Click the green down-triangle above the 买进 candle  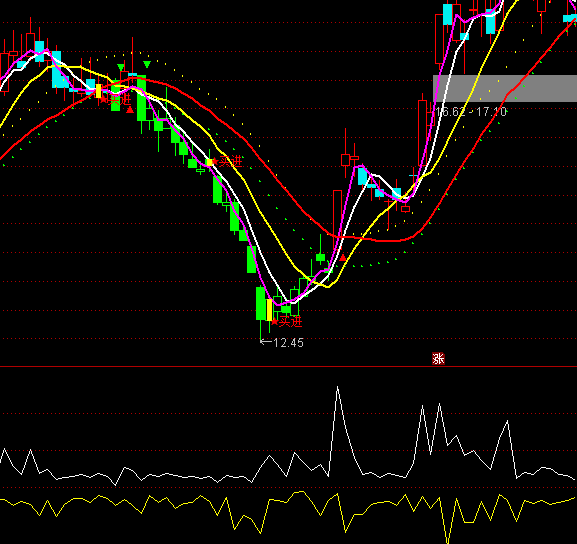tap(121, 67)
